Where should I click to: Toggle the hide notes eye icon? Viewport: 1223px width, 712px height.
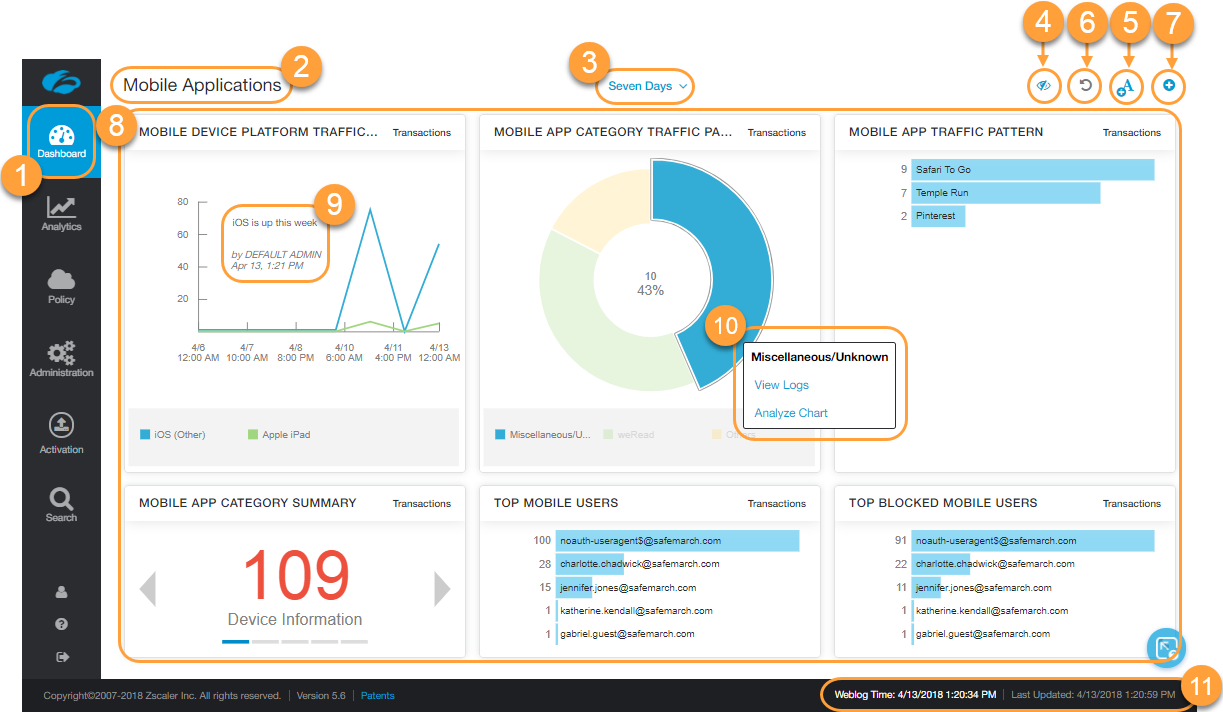[x=1043, y=87]
